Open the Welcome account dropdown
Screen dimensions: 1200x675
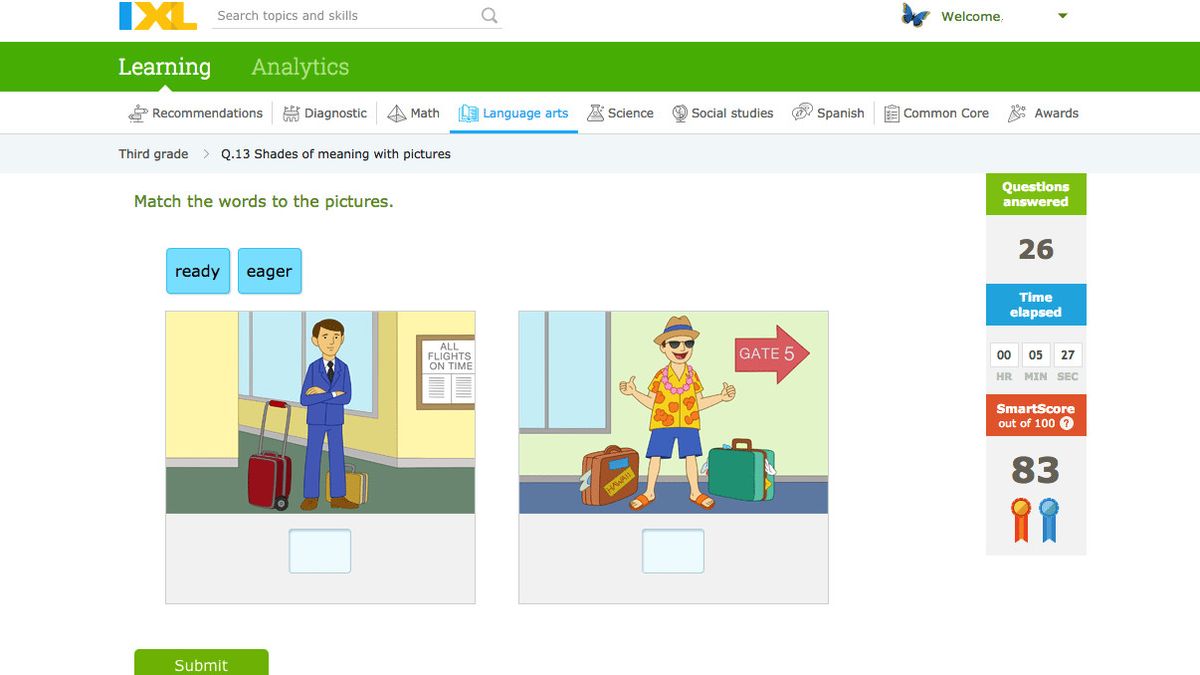point(1062,16)
